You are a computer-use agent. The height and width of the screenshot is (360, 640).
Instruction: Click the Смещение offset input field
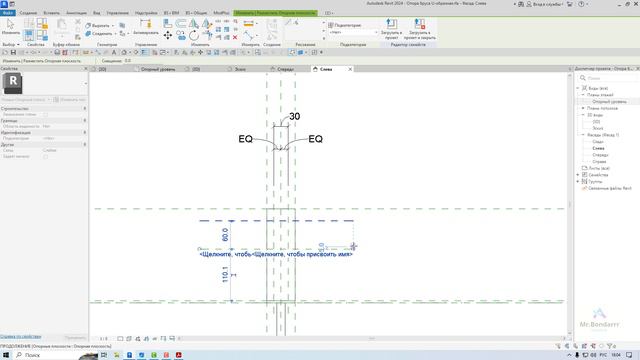point(143,61)
